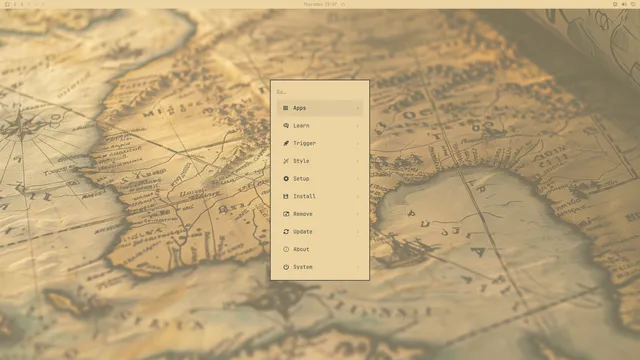Focus the 'Go…' search field
This screenshot has height=360, width=640.
click(320, 92)
